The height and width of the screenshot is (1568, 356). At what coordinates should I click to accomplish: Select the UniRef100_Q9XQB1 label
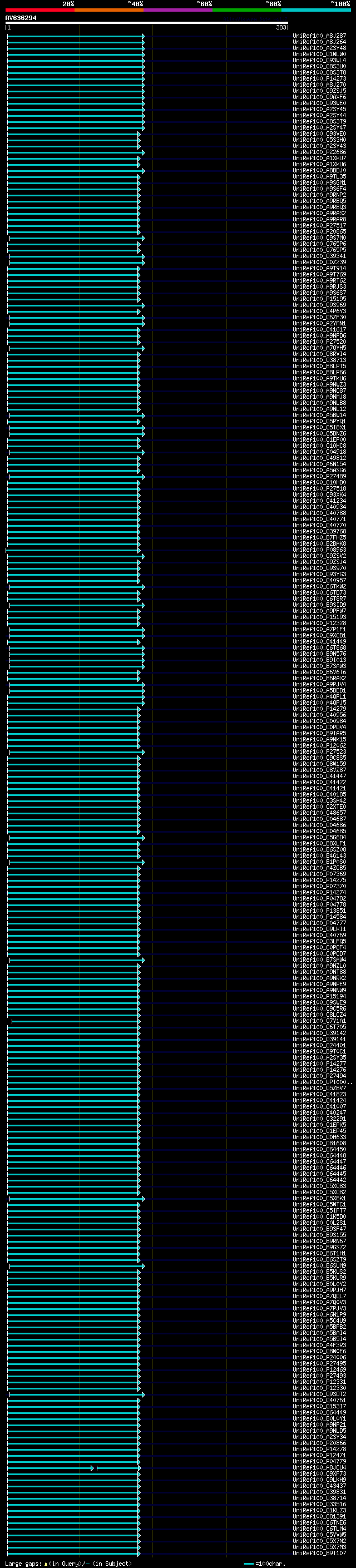pos(319,635)
